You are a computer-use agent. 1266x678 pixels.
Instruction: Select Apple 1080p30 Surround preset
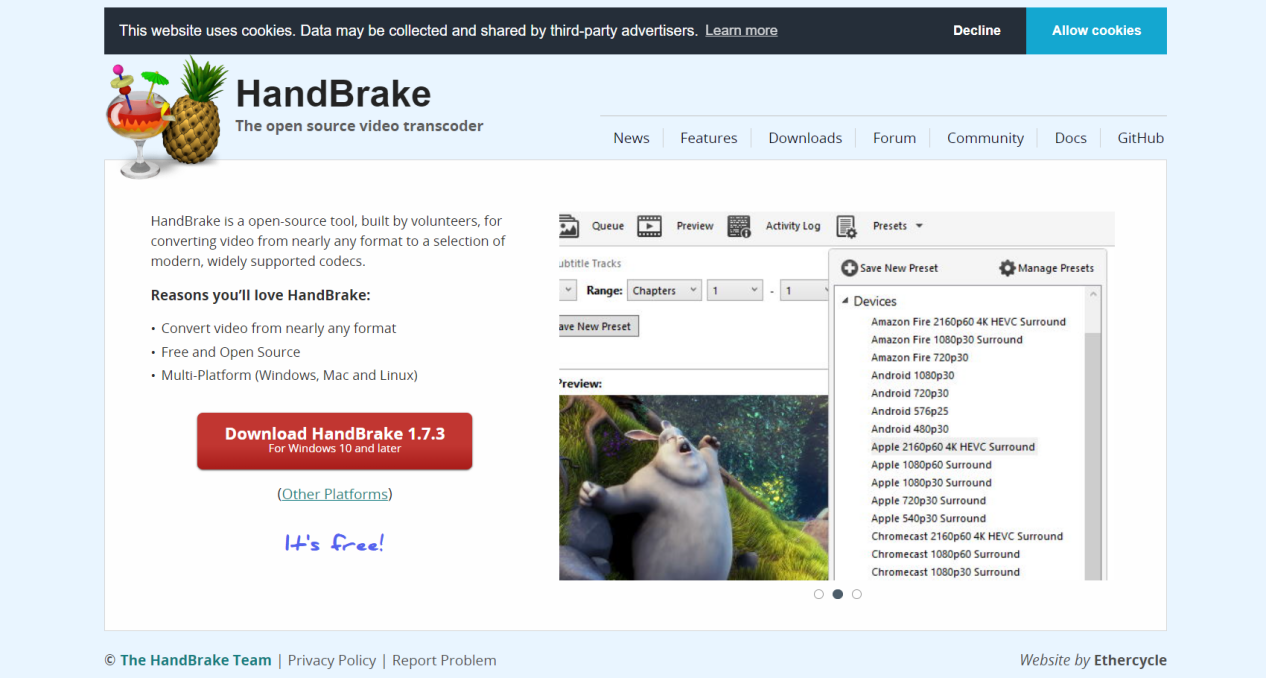pos(931,483)
